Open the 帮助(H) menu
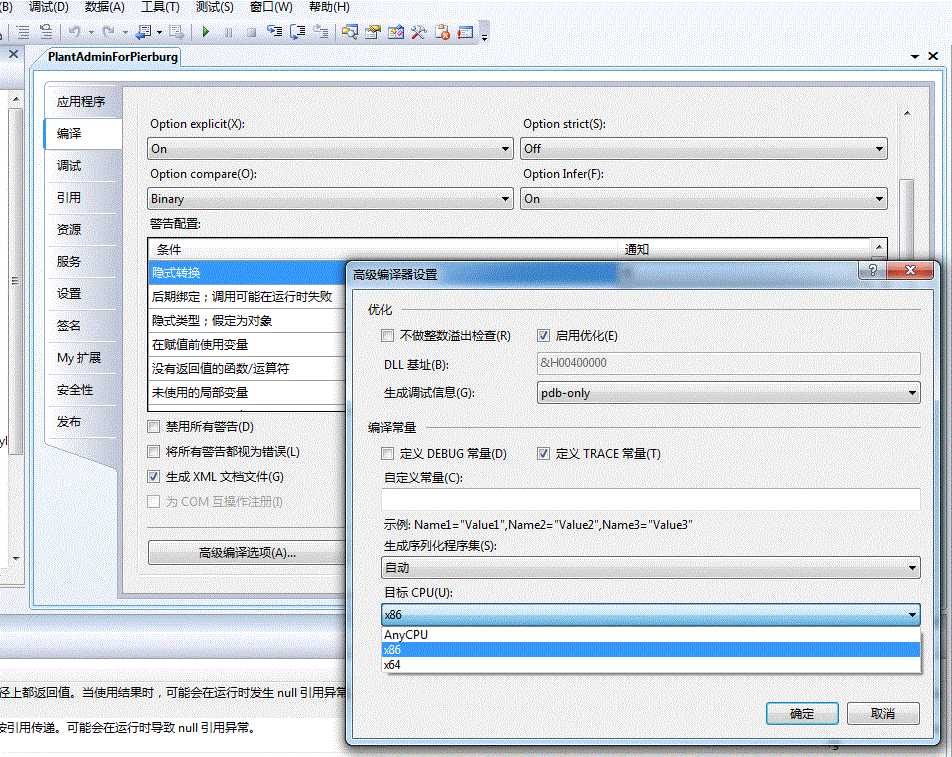This screenshot has width=952, height=757. (x=329, y=7)
